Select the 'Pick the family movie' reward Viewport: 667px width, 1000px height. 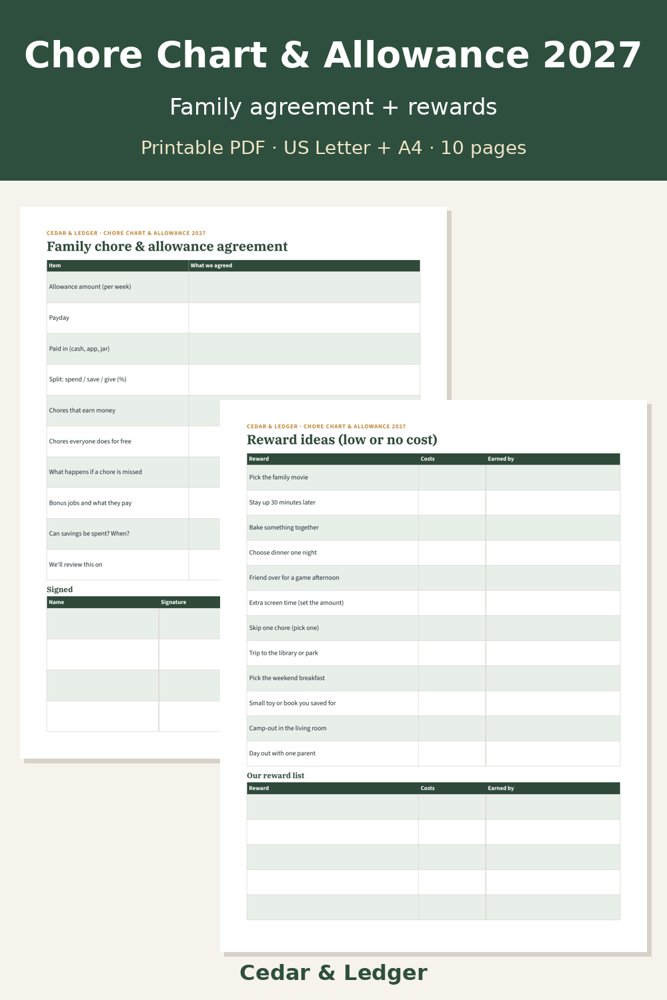(x=279, y=477)
